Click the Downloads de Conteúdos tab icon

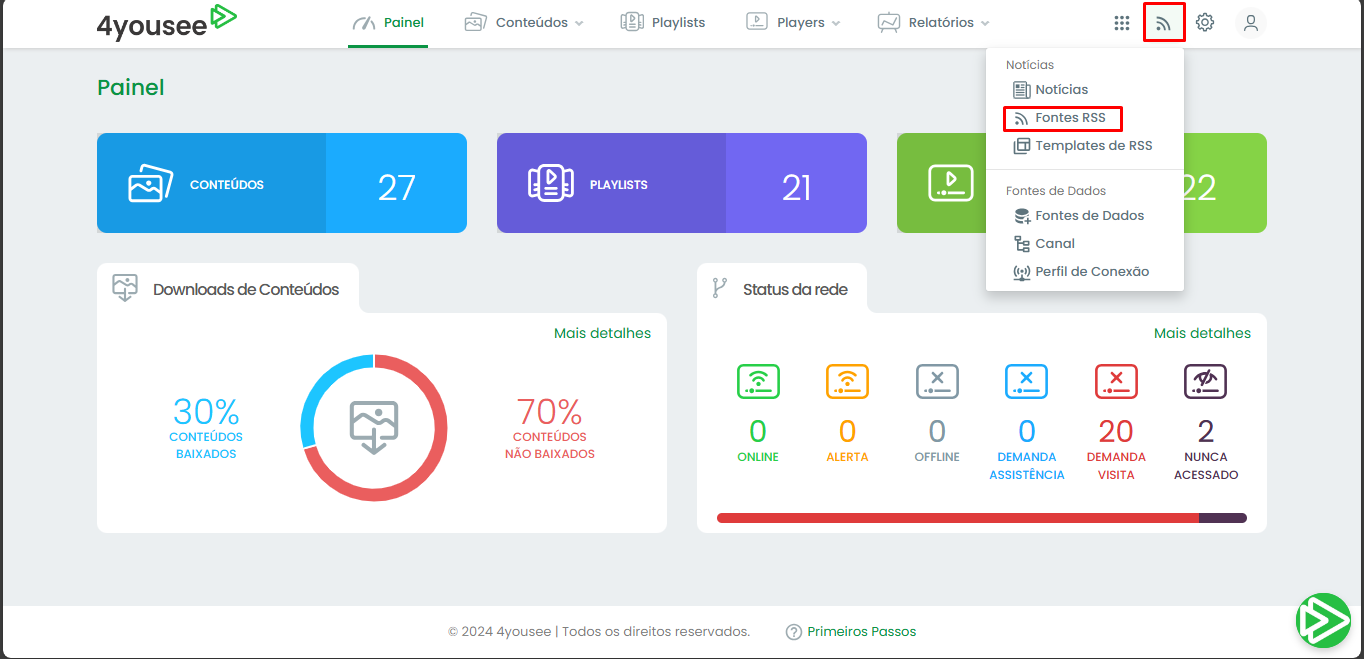(x=125, y=288)
